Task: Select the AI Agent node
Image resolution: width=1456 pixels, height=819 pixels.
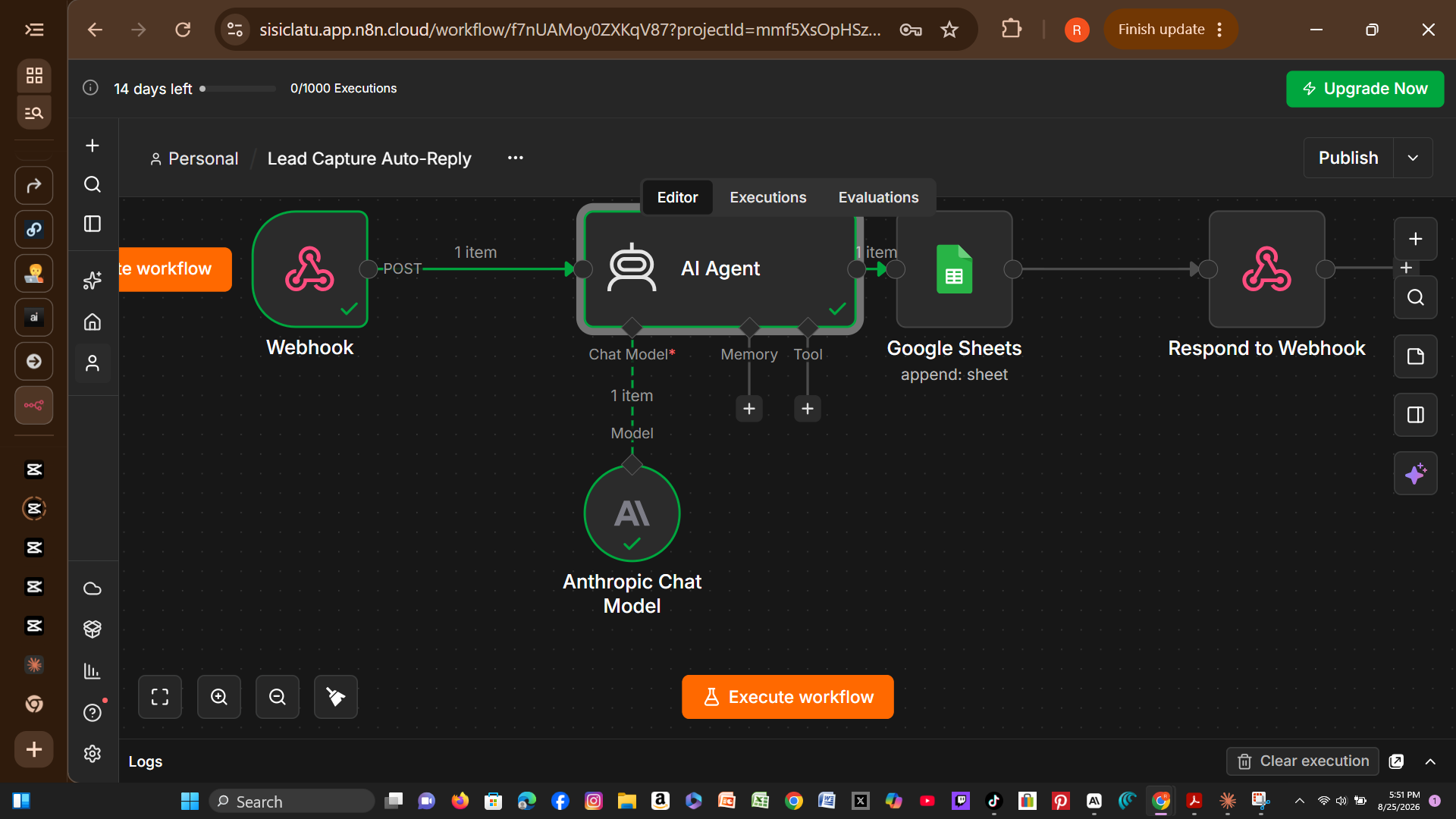Action: [x=720, y=269]
